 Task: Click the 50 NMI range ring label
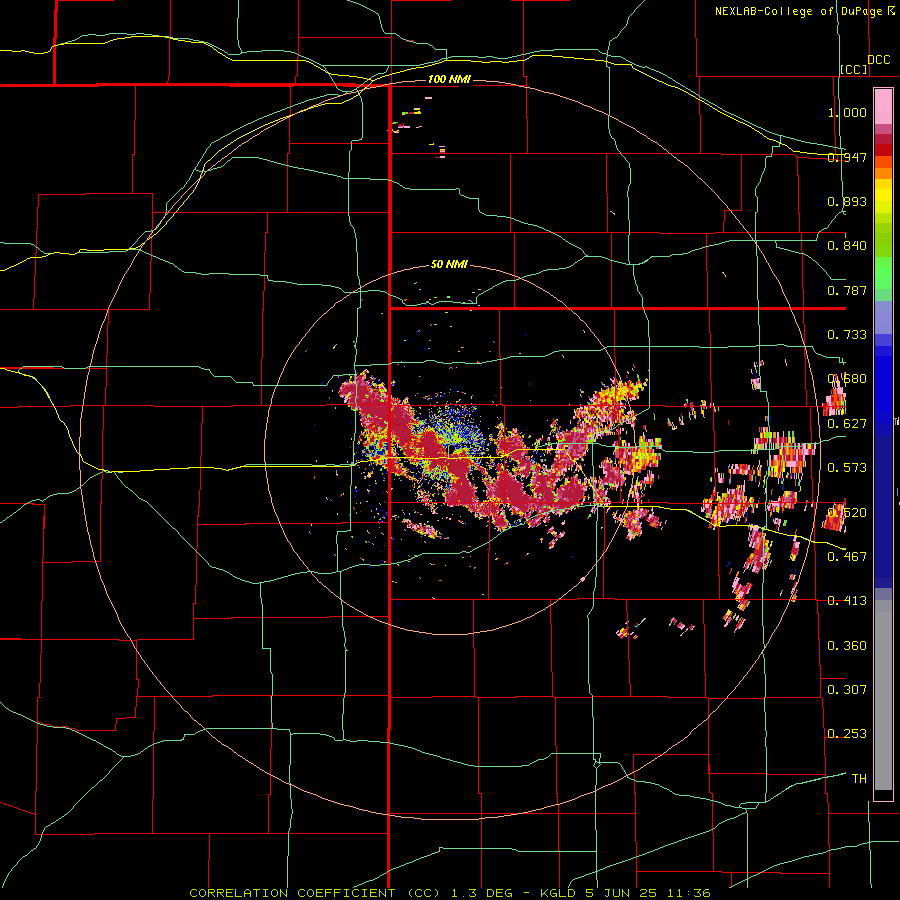tap(449, 265)
